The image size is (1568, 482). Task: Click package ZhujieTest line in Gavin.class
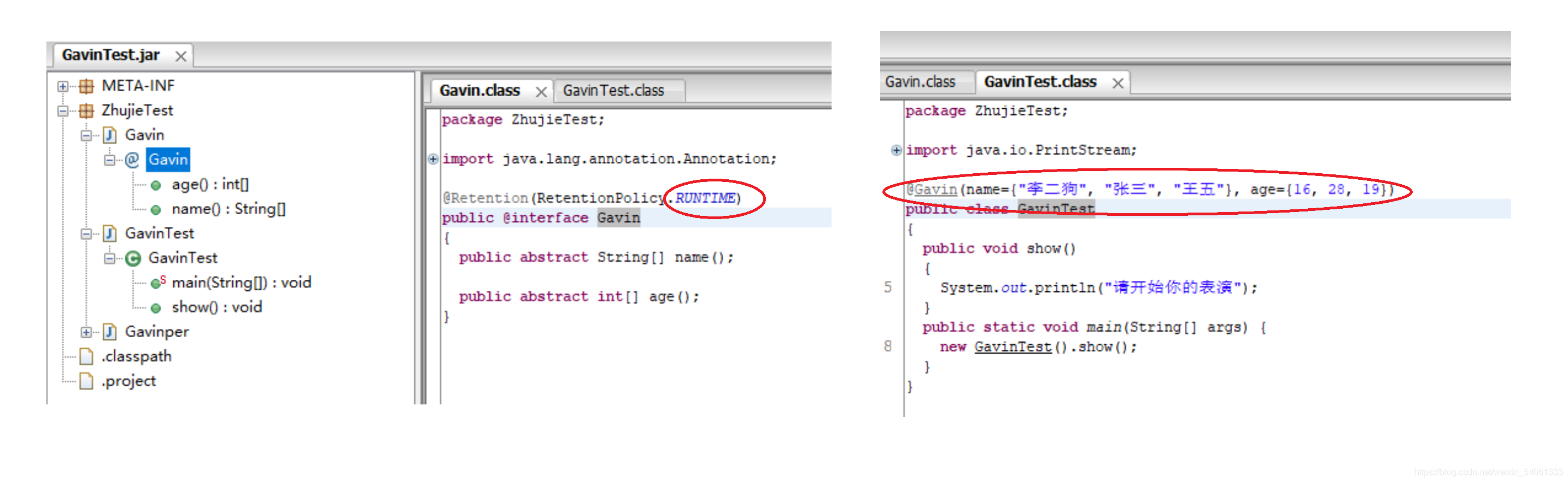coord(523,120)
